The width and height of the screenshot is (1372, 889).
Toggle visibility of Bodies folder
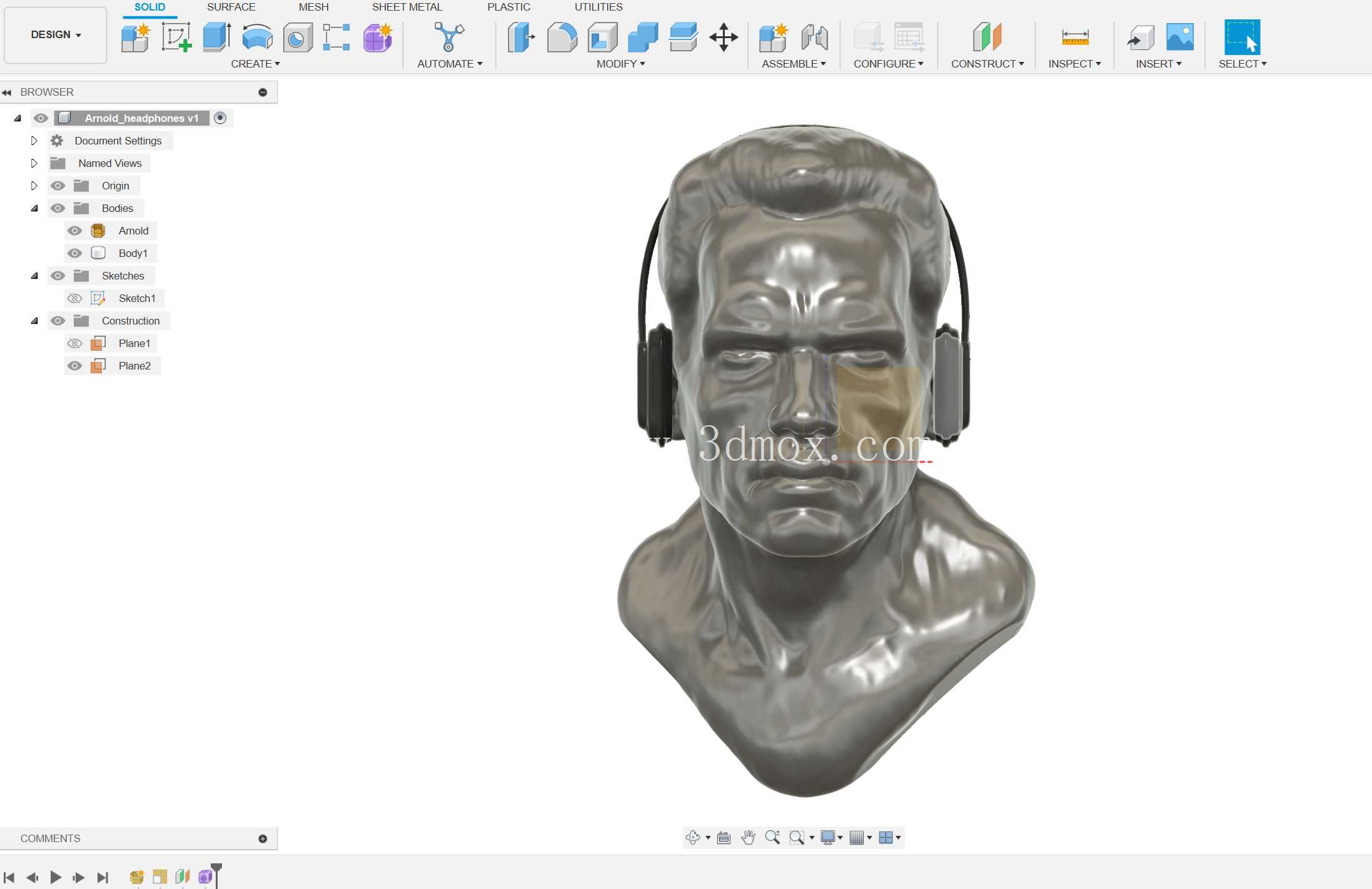[58, 208]
